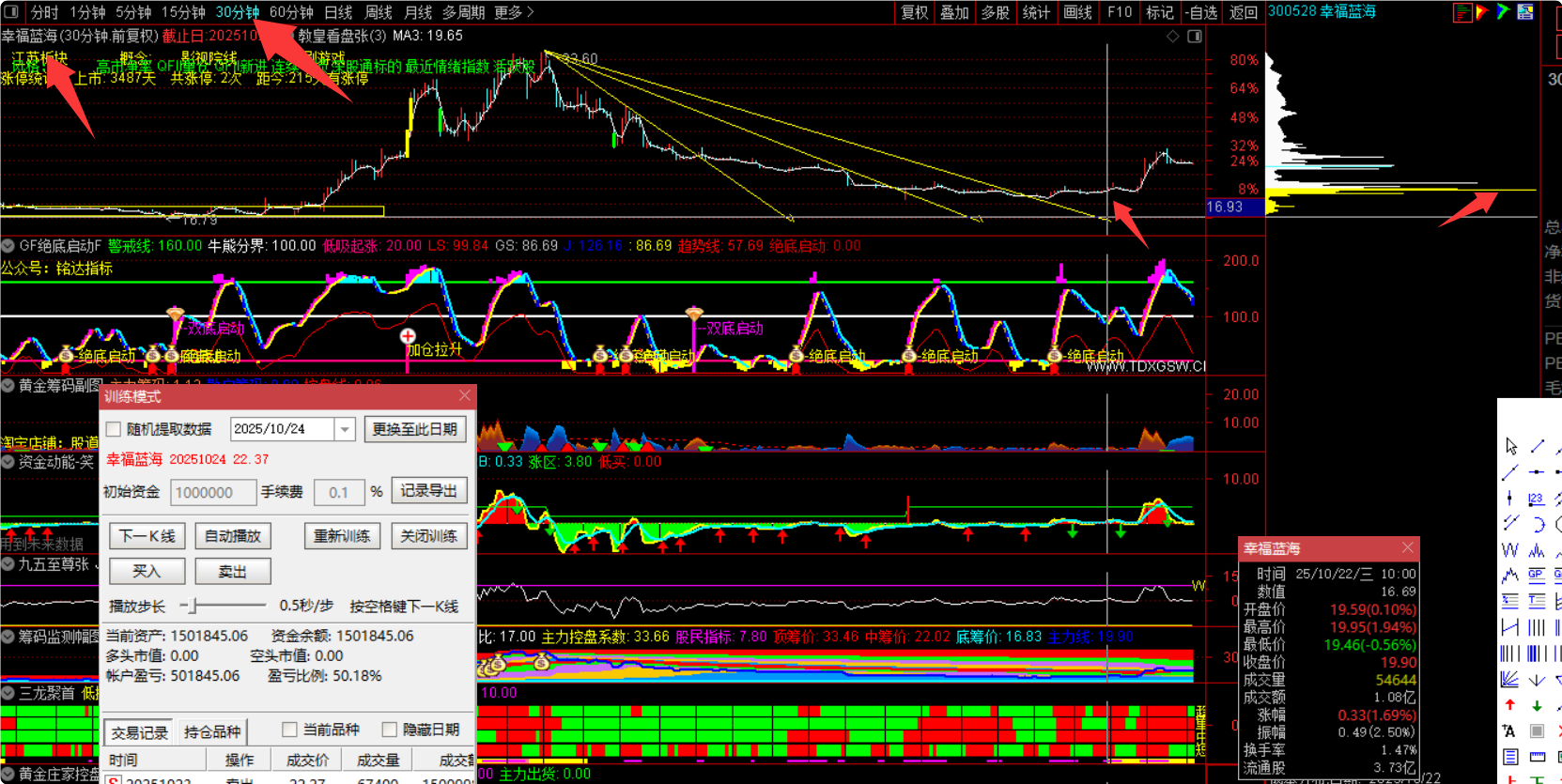Enable random data extraction checkbox
Screen dimensions: 1562x784
tap(114, 429)
